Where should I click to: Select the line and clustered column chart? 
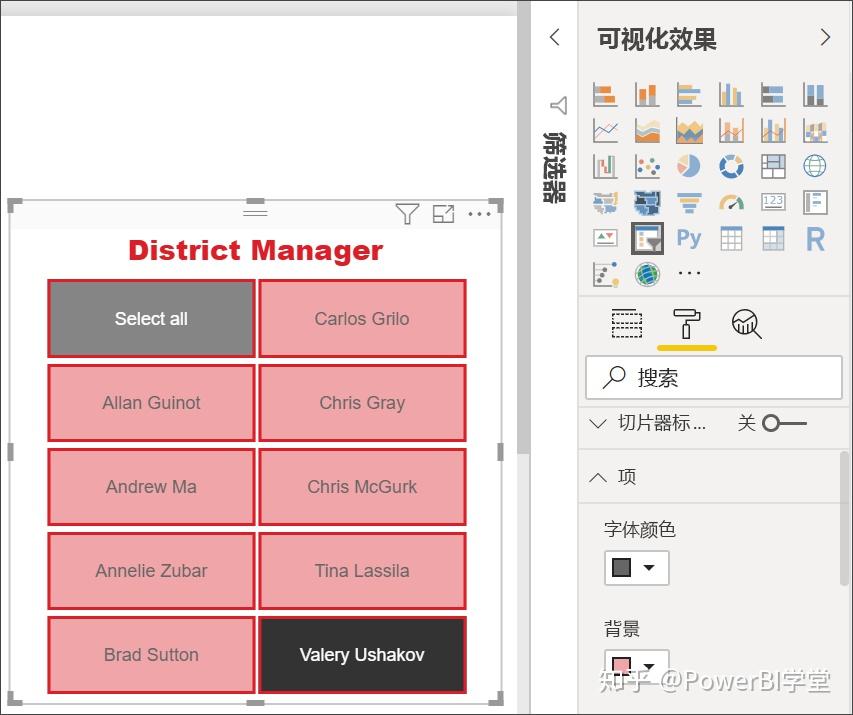[x=772, y=131]
